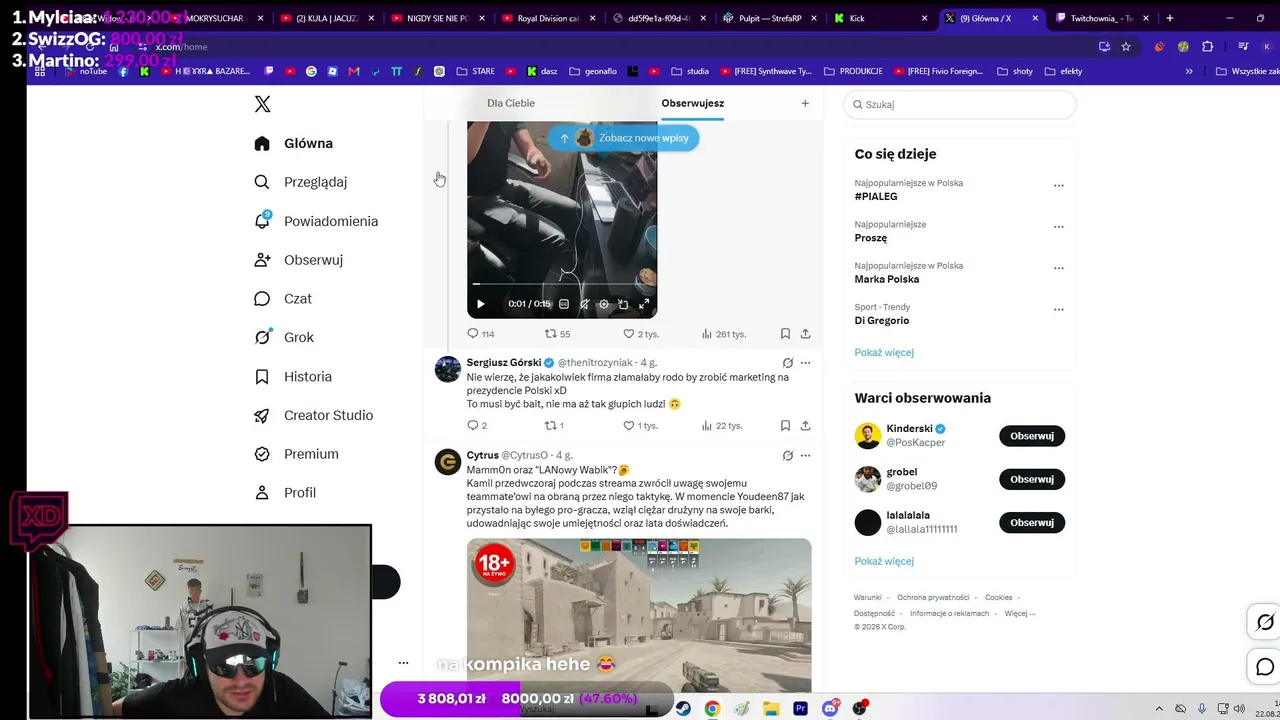Click the X logo in sidebar

262,104
